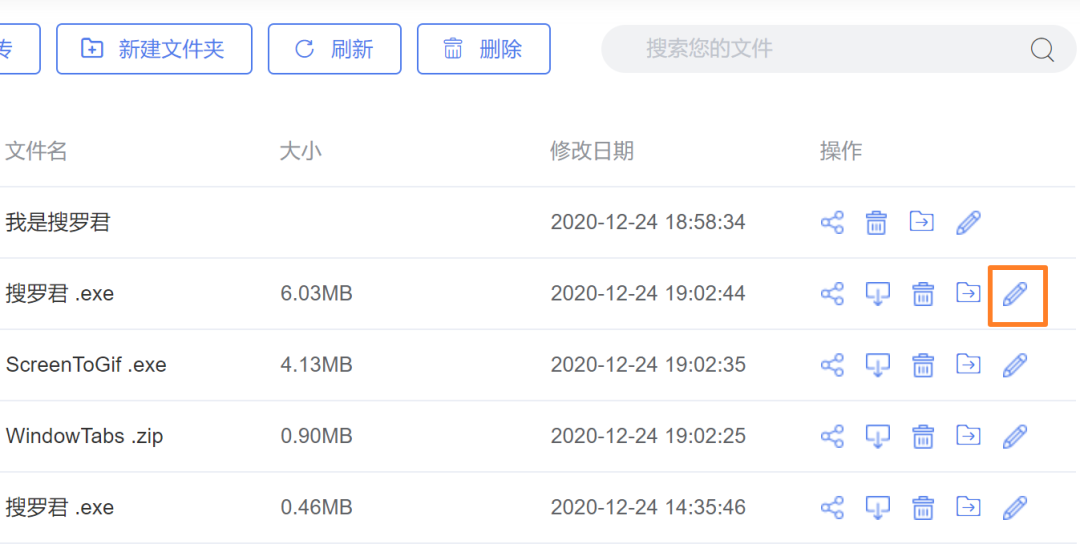
Task: Click the 文件名 column header
Action: 36,151
